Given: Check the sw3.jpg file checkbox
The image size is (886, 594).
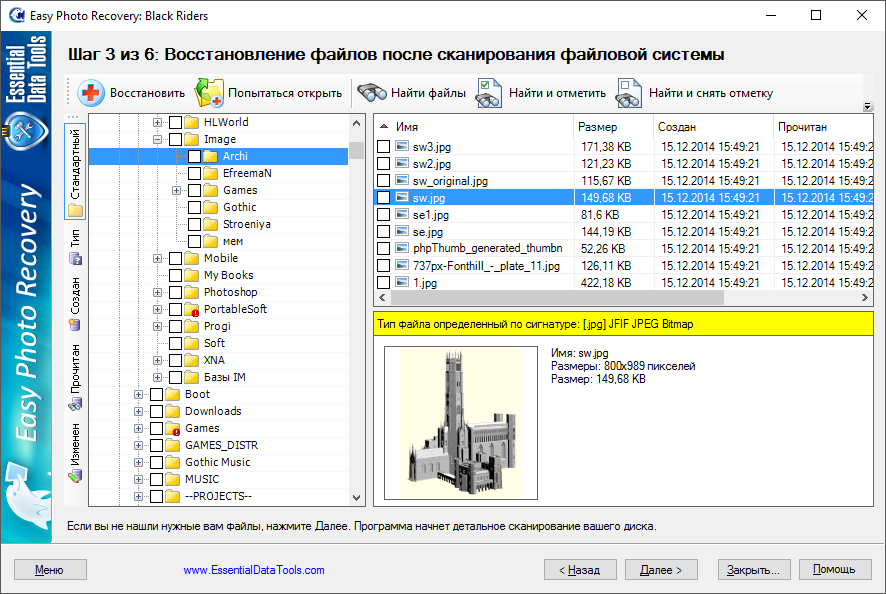Looking at the screenshot, I should click(x=384, y=146).
